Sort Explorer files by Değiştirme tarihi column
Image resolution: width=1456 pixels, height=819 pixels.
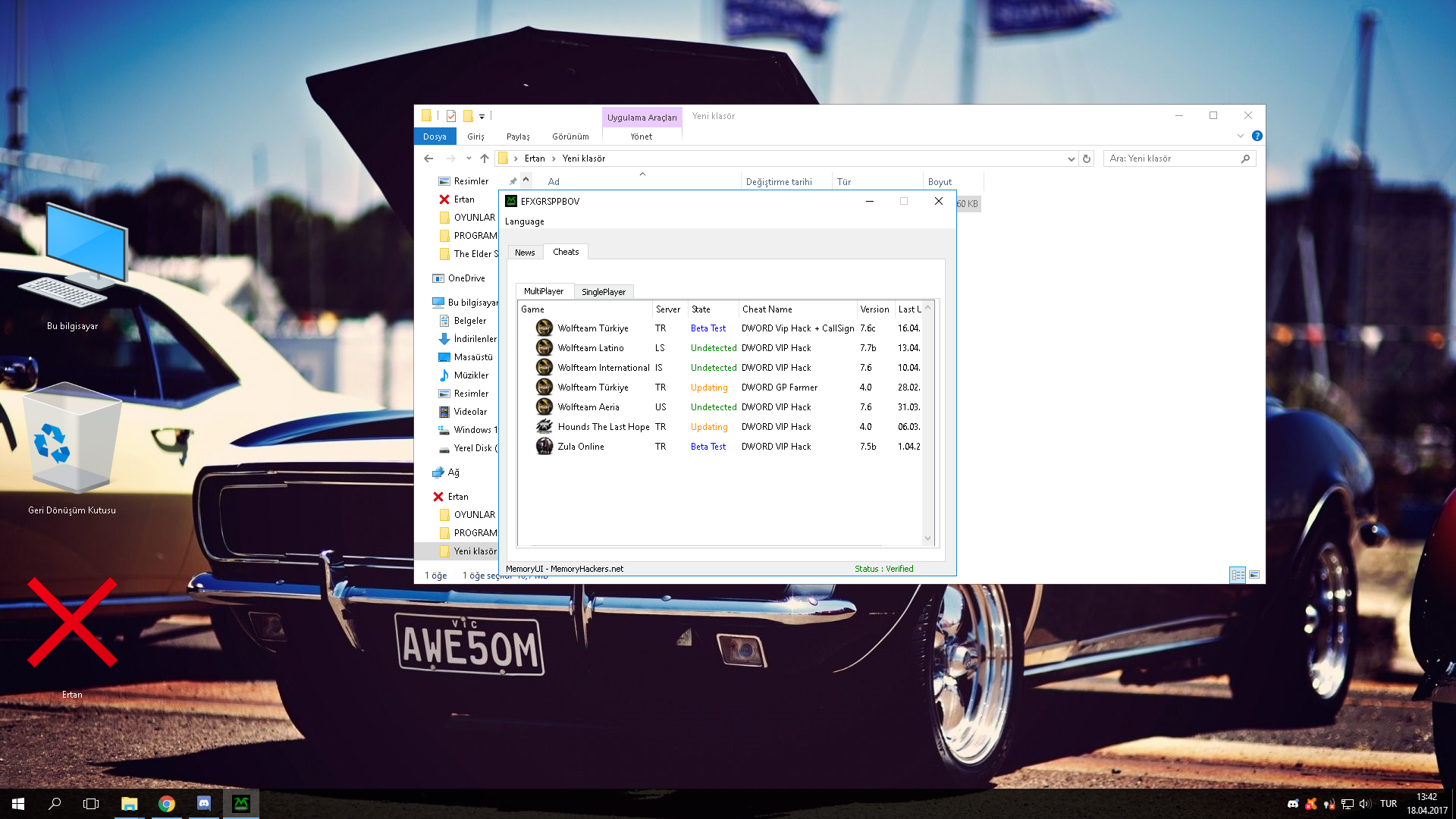(x=786, y=182)
